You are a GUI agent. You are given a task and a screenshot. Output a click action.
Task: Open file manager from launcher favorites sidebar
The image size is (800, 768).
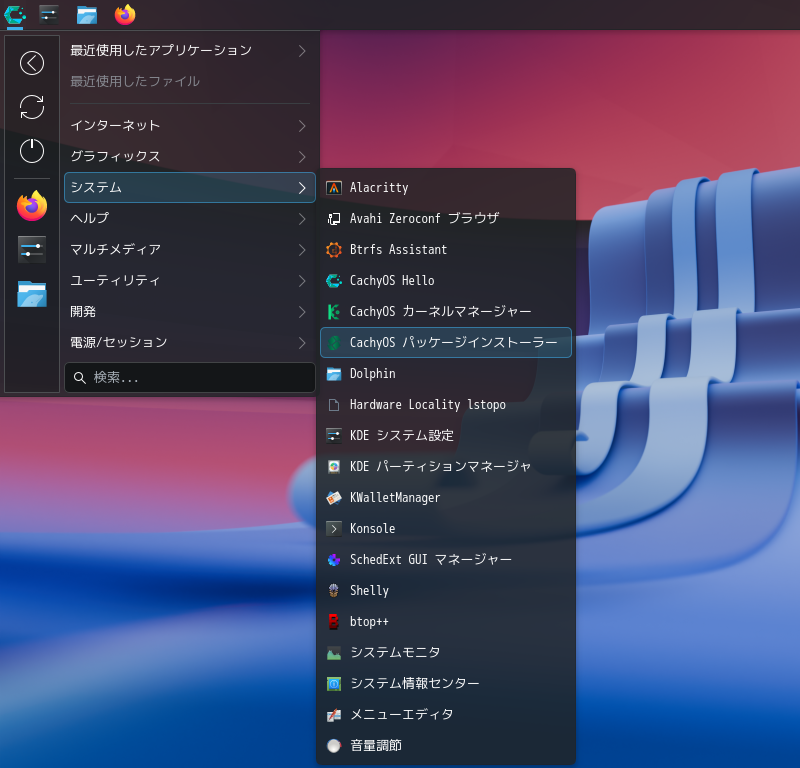point(32,294)
